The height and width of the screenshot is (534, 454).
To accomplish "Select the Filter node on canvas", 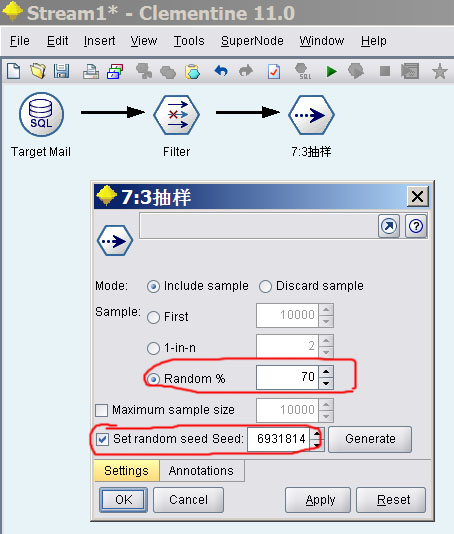I will (176, 115).
